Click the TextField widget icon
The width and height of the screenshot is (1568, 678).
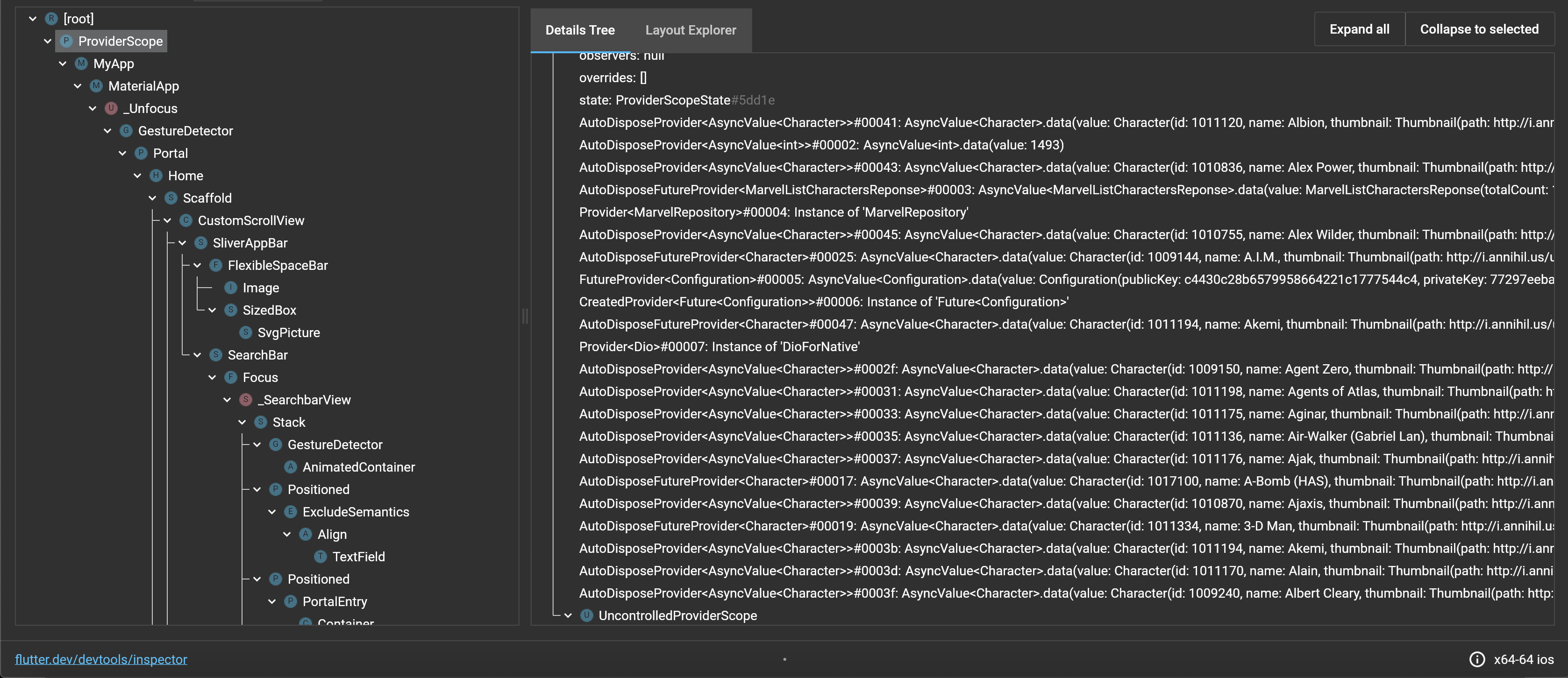(320, 557)
